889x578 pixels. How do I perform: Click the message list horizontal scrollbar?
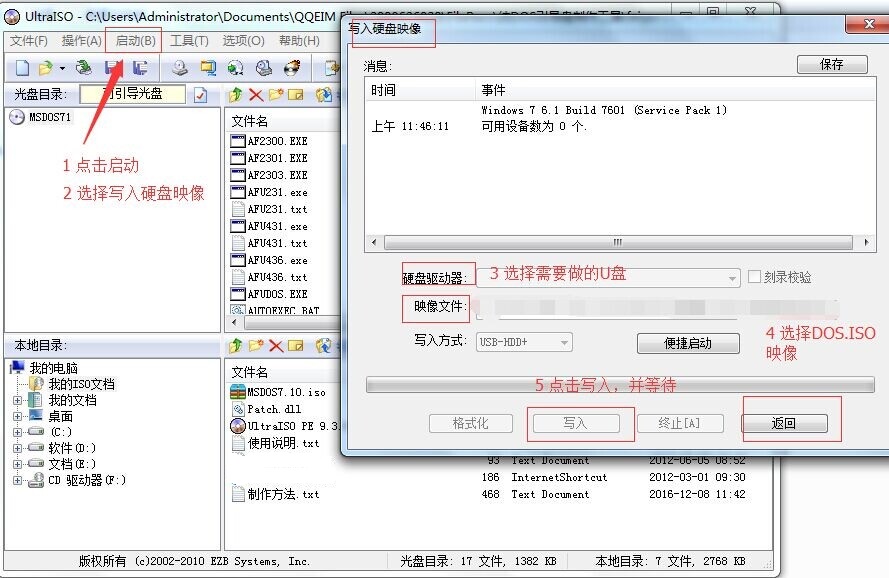click(617, 243)
